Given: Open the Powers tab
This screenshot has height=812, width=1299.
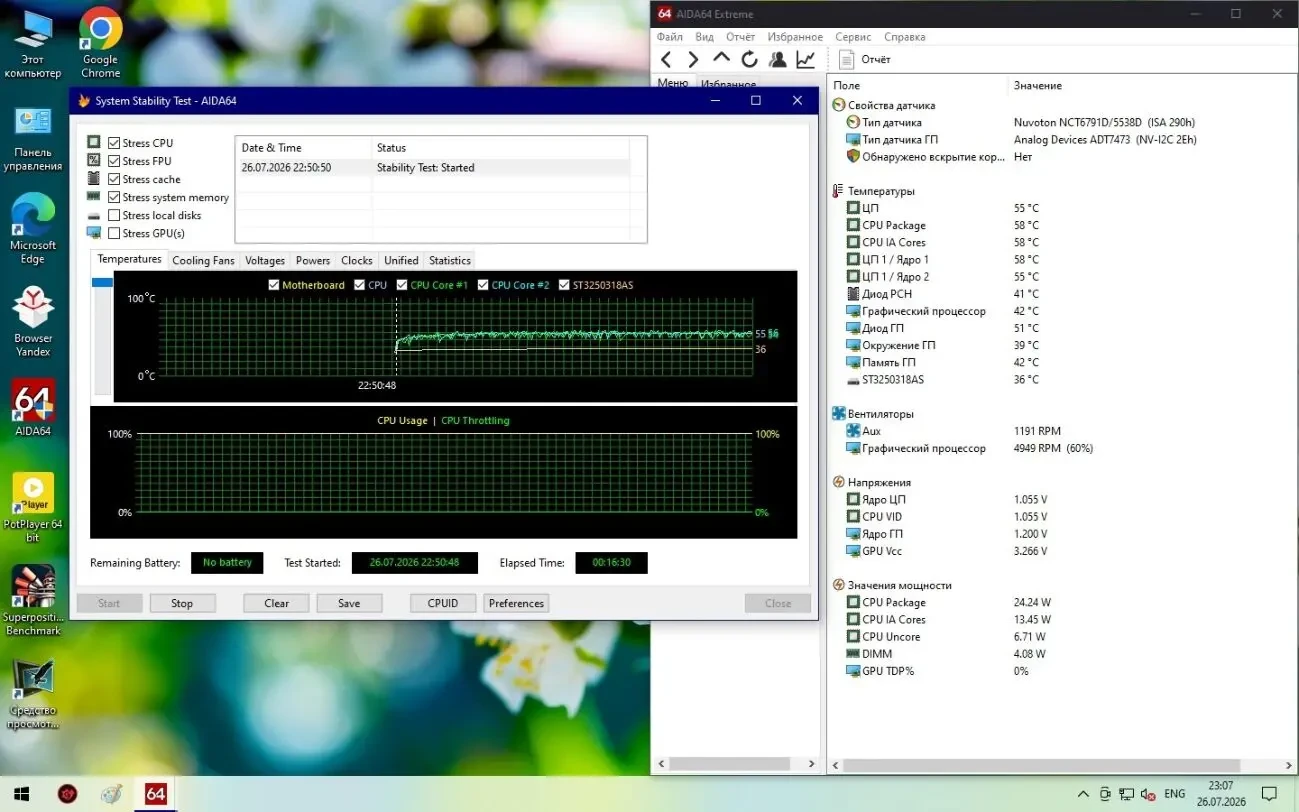Looking at the screenshot, I should [x=313, y=260].
